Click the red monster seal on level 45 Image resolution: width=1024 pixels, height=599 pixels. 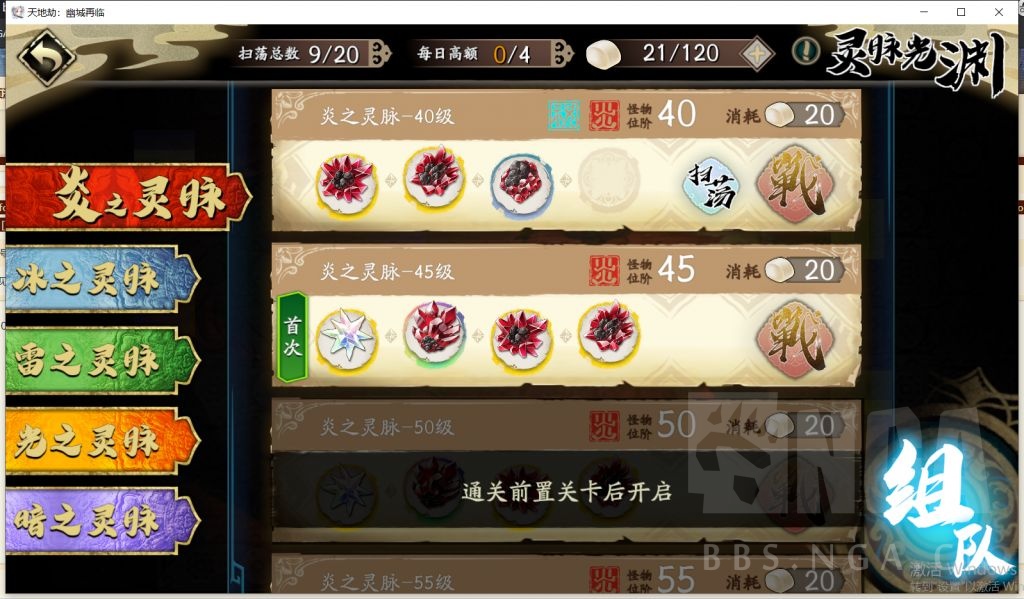point(604,270)
